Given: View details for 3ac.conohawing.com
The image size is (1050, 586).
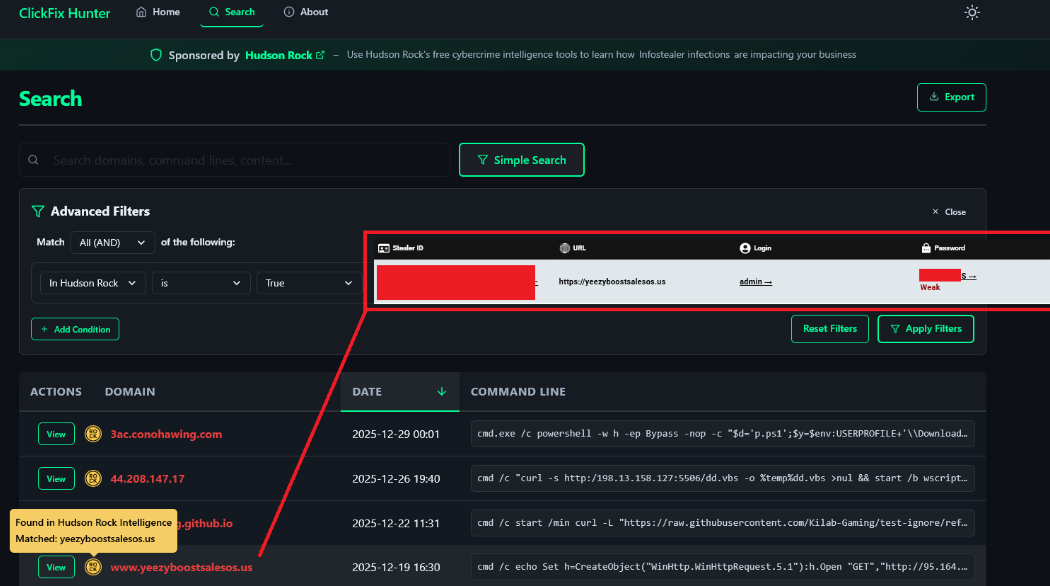Looking at the screenshot, I should point(56,434).
